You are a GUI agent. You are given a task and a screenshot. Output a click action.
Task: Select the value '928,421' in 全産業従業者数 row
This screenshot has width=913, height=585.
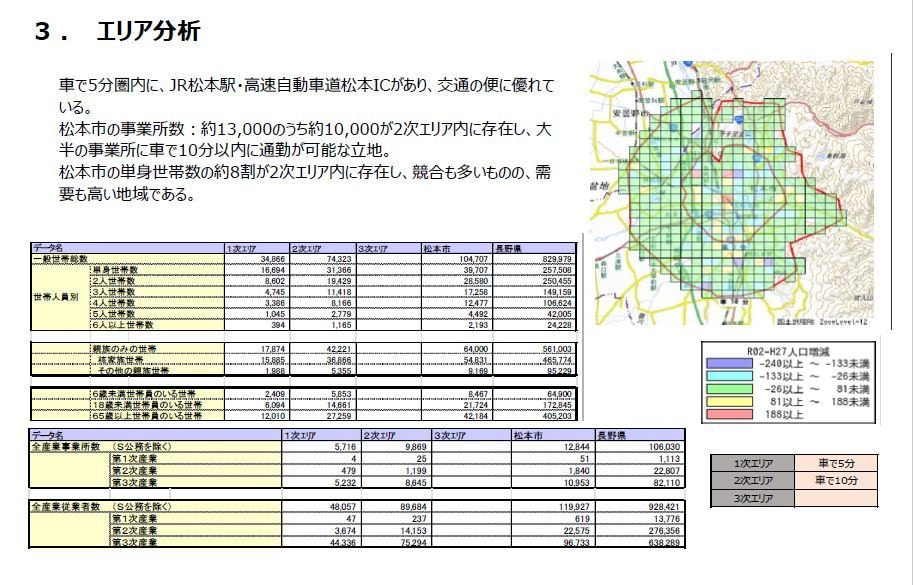click(x=664, y=507)
